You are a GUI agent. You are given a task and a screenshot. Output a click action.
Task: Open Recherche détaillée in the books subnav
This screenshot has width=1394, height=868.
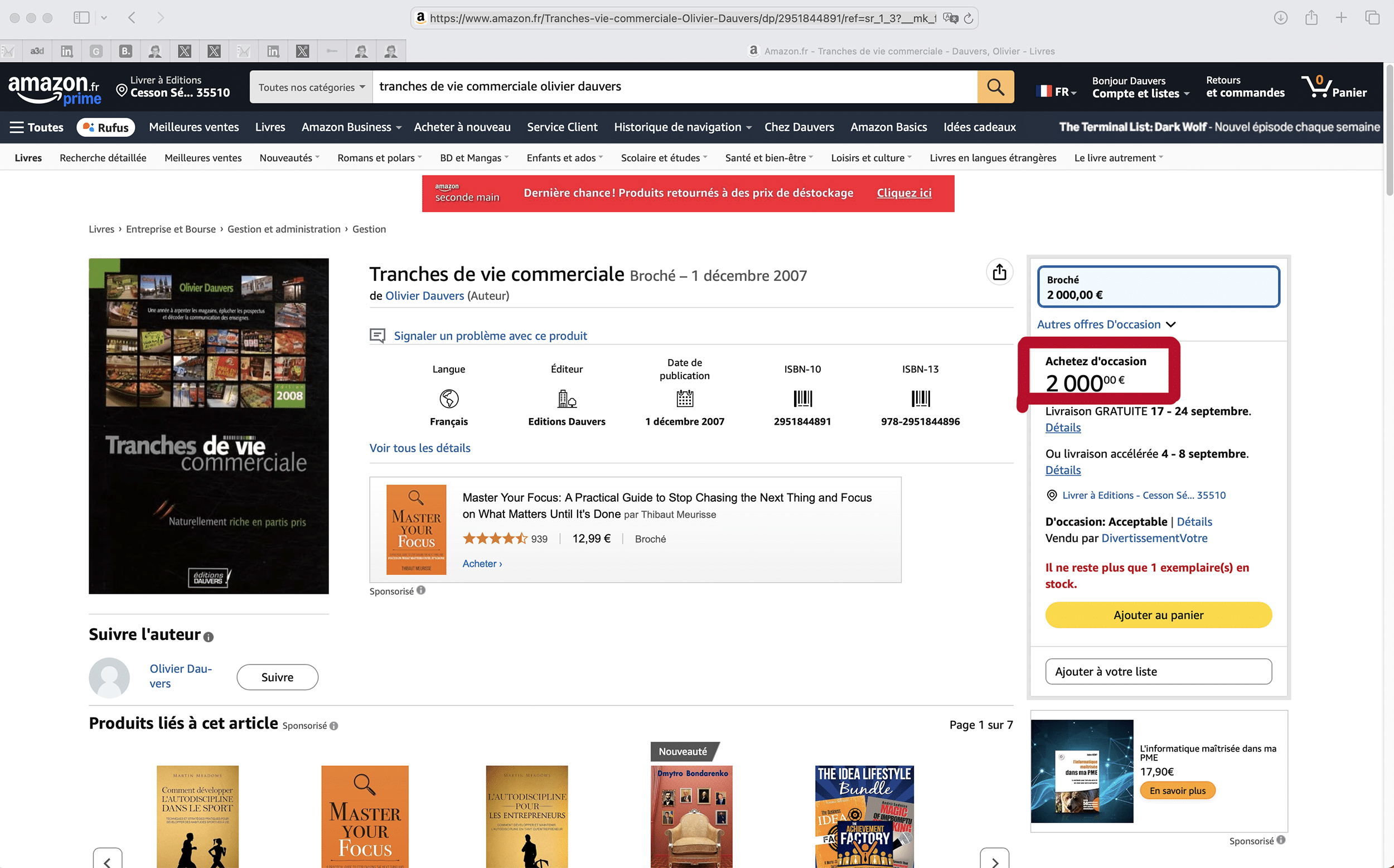click(103, 158)
